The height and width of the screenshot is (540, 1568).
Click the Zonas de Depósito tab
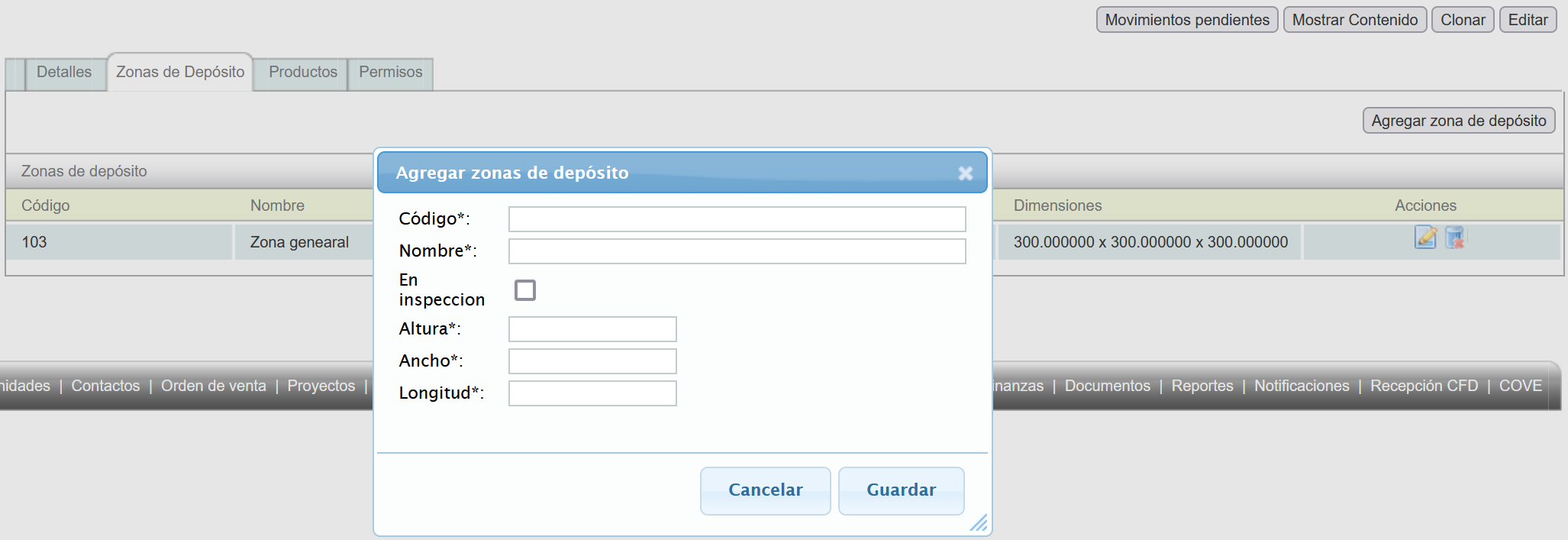(x=180, y=73)
